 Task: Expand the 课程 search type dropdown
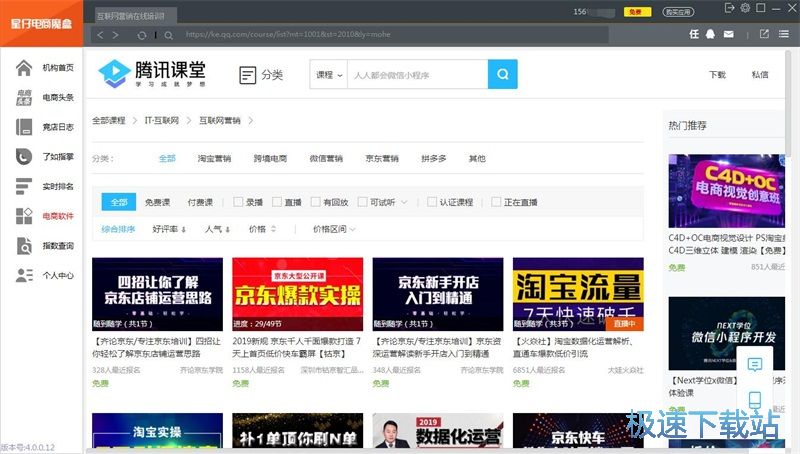click(x=329, y=74)
